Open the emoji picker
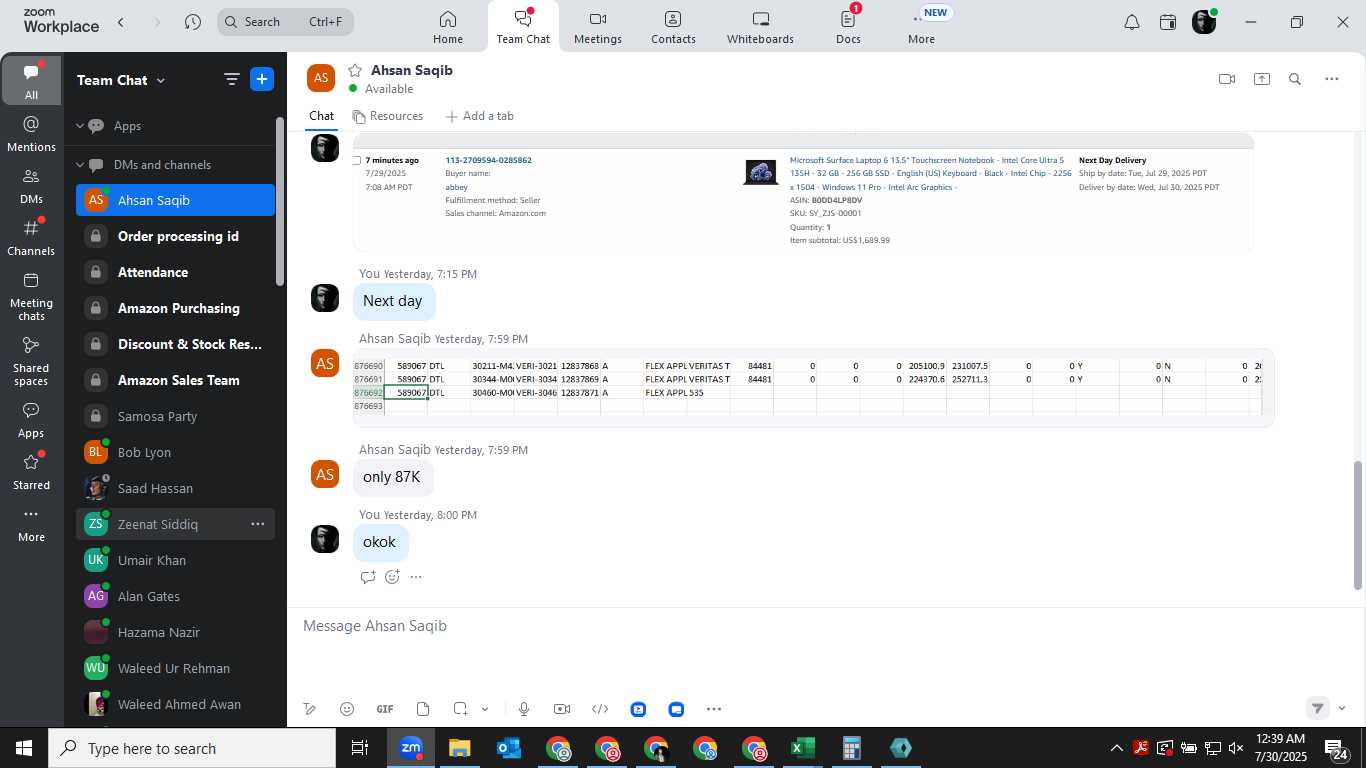This screenshot has height=768, width=1366. (347, 709)
